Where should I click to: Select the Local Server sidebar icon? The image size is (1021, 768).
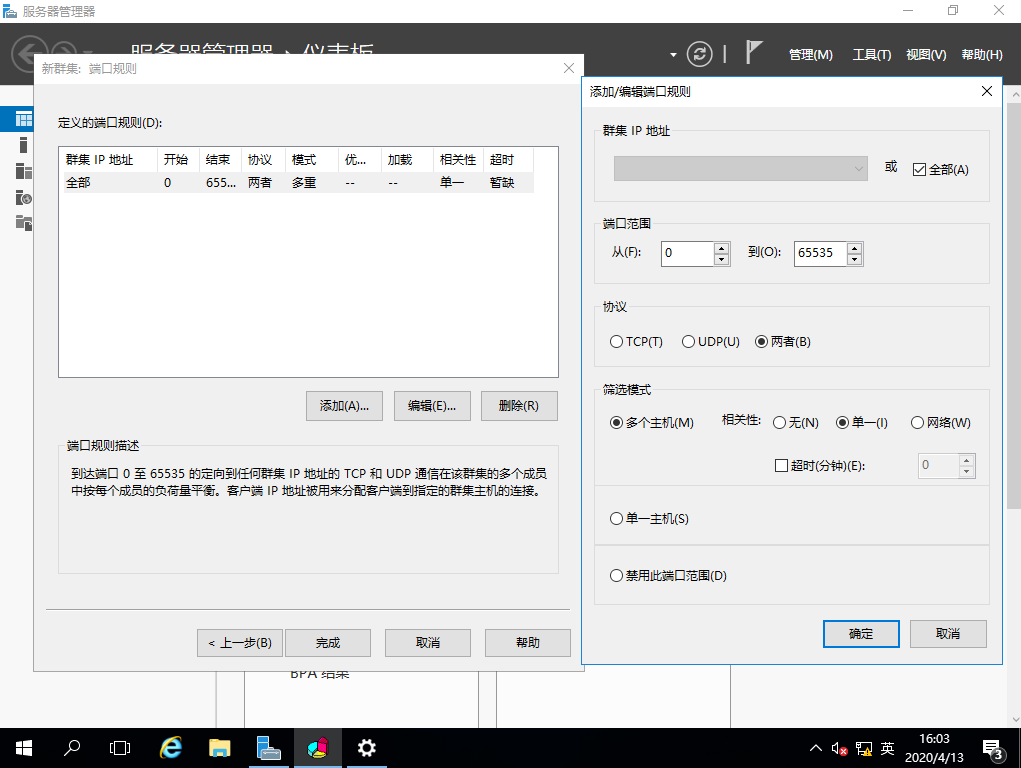[22, 145]
